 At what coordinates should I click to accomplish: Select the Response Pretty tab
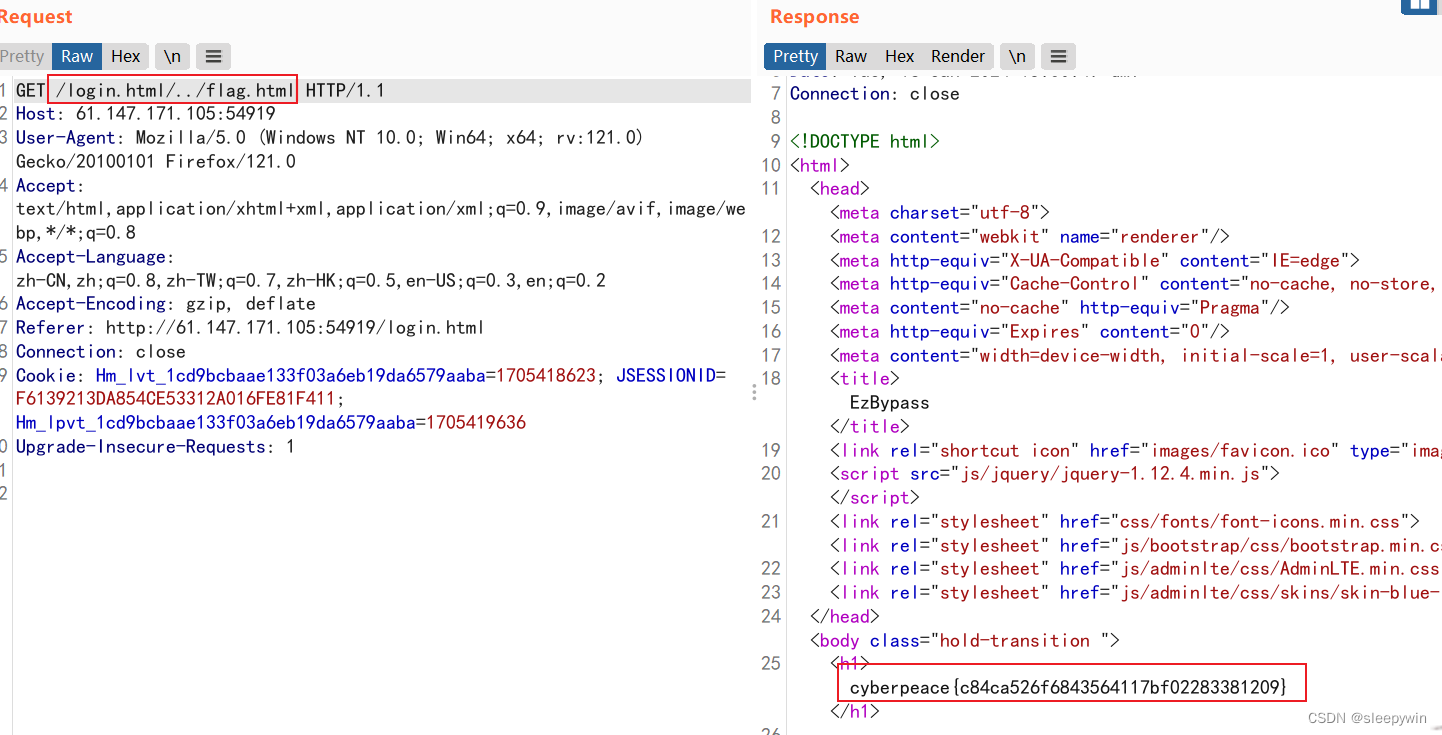pos(795,56)
